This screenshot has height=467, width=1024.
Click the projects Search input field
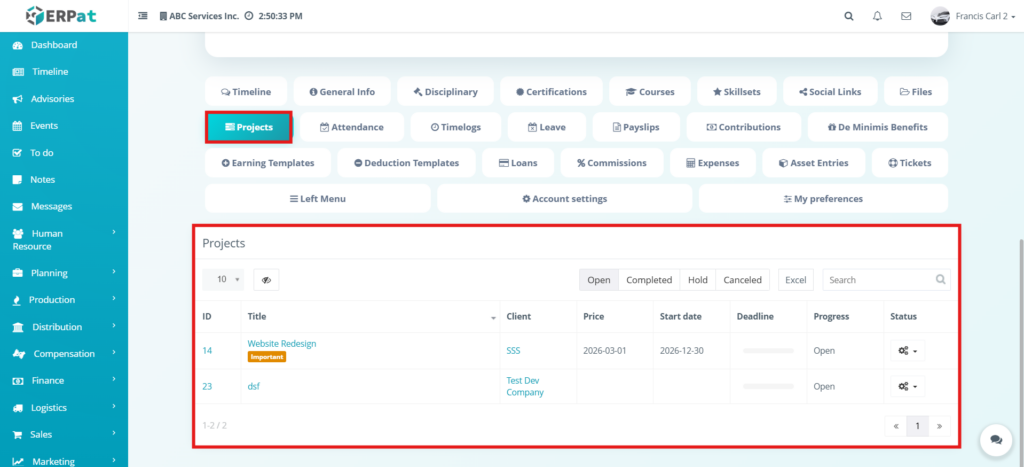pyautogui.click(x=878, y=280)
